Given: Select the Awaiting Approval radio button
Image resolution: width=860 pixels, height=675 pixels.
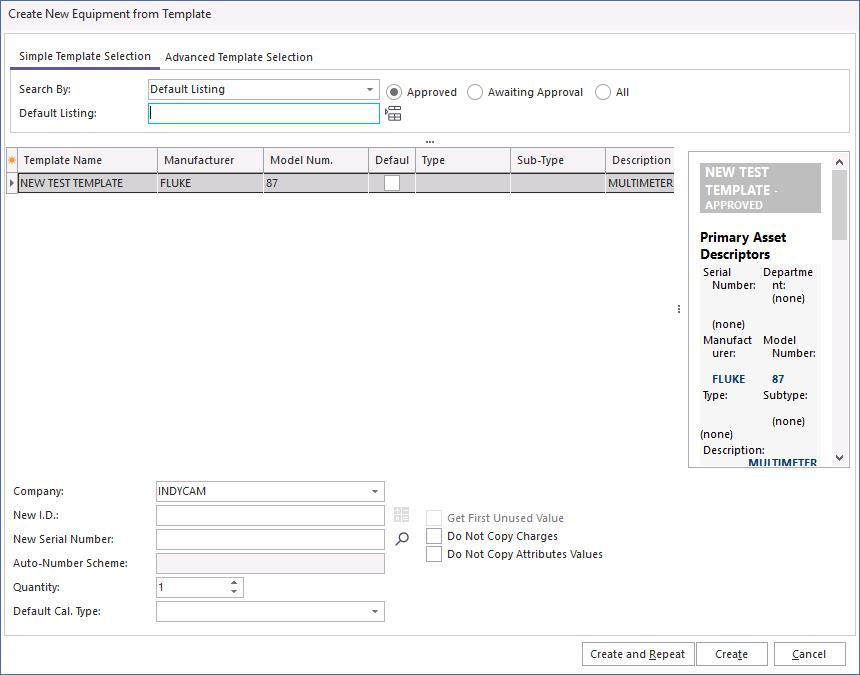Looking at the screenshot, I should [475, 92].
